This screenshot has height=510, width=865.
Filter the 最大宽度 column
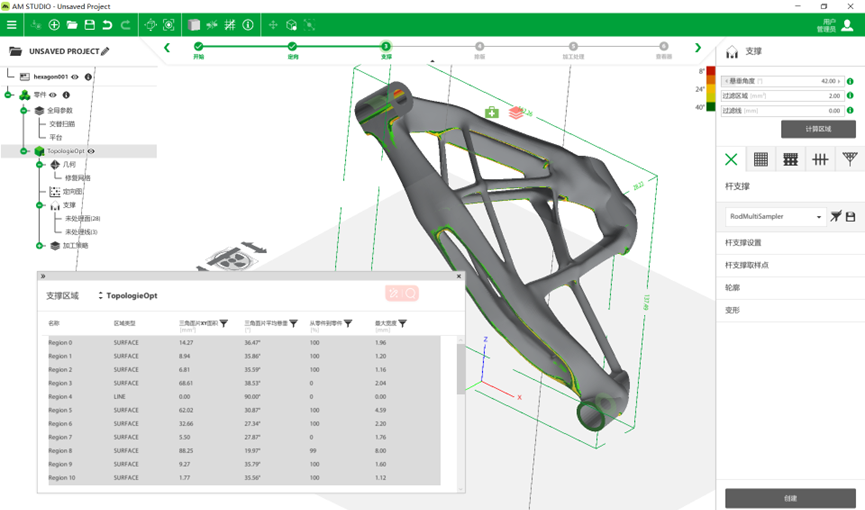(x=403, y=323)
